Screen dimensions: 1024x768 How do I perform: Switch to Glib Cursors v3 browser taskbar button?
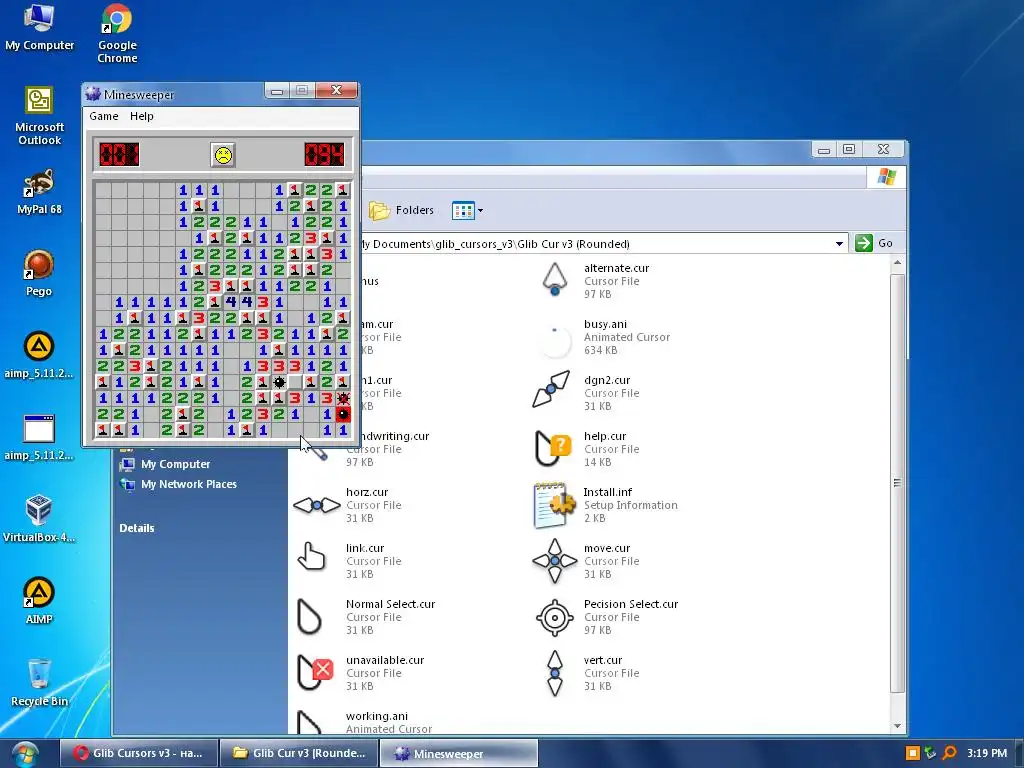pos(138,753)
